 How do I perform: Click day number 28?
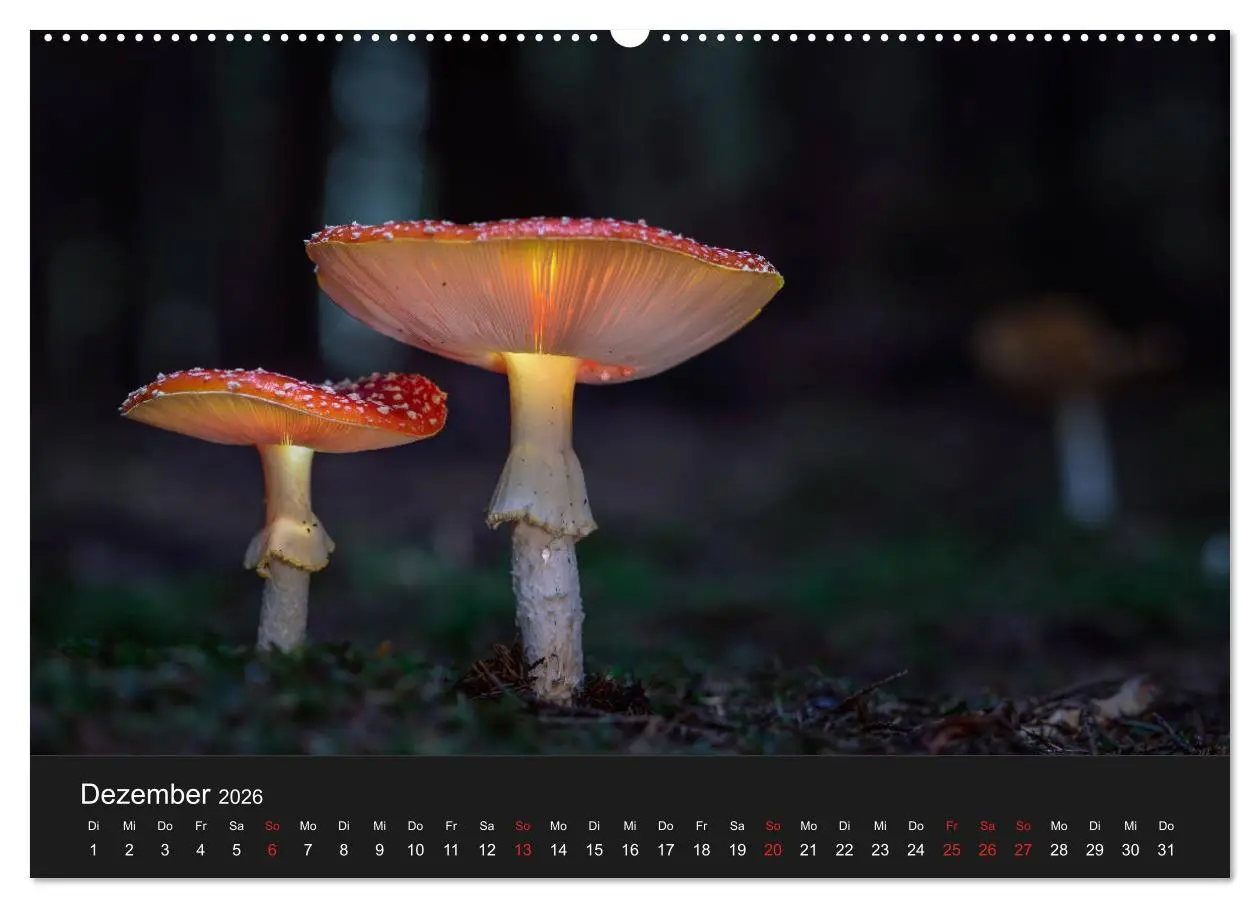coord(1059,850)
